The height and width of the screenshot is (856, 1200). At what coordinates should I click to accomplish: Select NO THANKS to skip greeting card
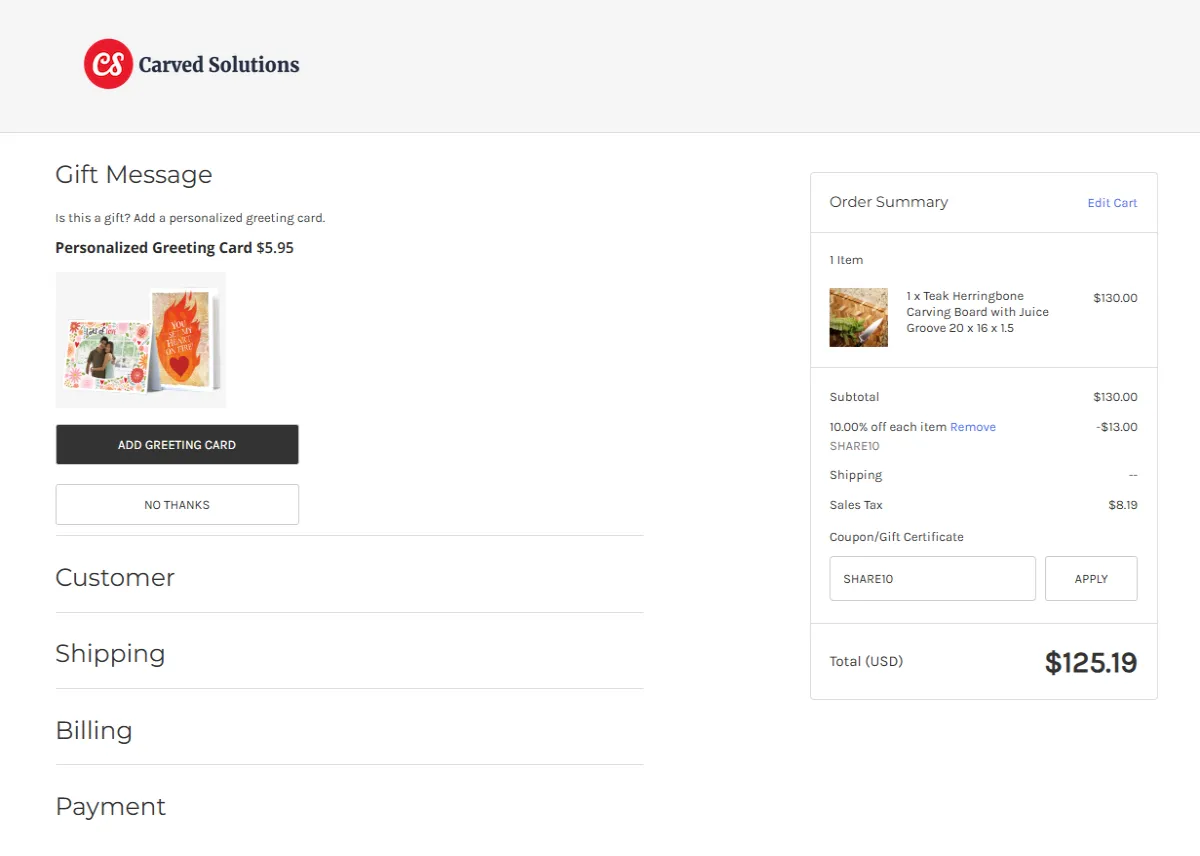tap(177, 504)
